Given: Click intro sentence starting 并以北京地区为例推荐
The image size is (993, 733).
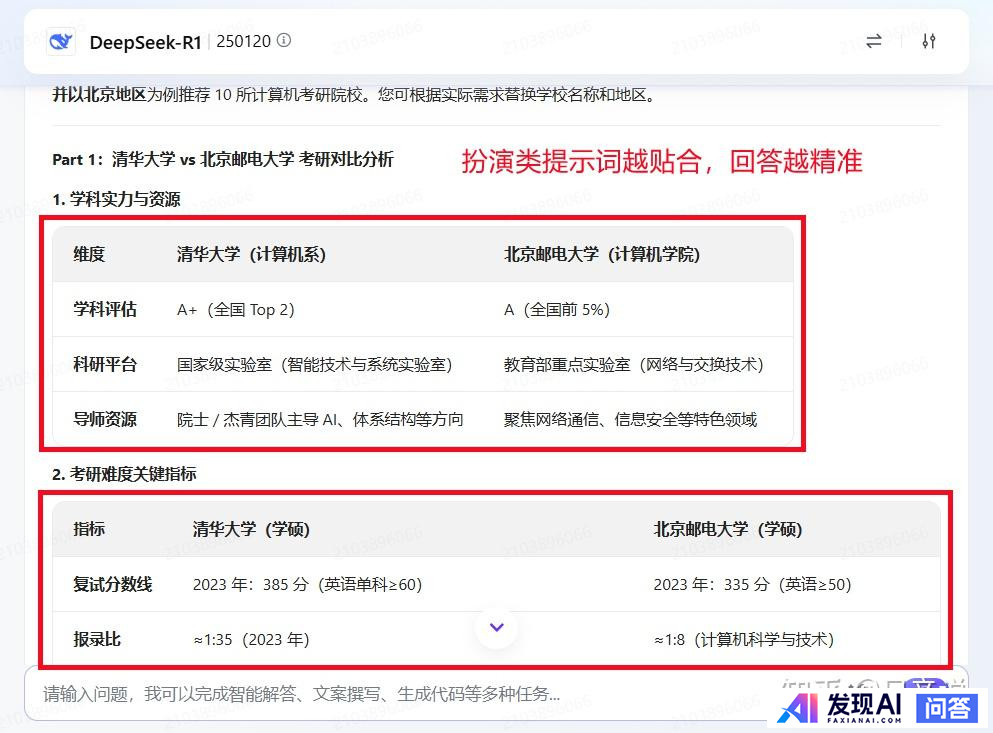Looking at the screenshot, I should pyautogui.click(x=353, y=95).
